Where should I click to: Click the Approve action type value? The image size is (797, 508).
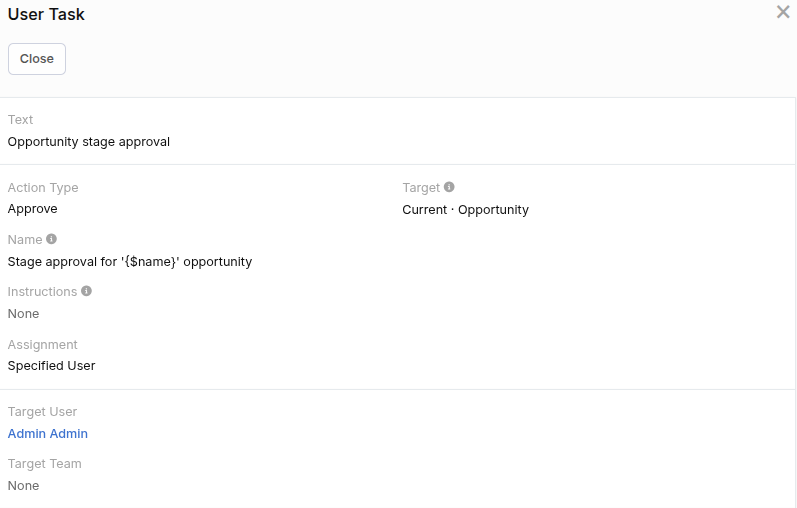point(33,209)
